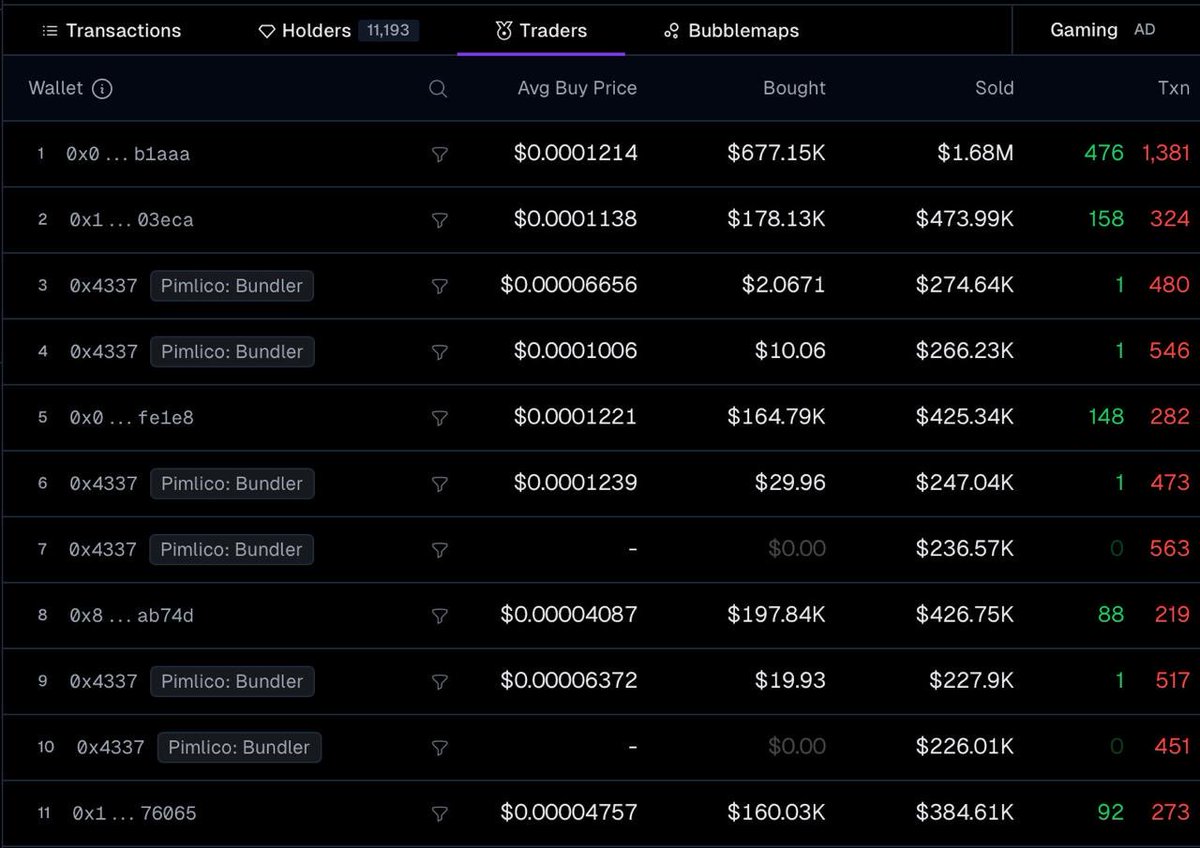The width and height of the screenshot is (1200, 848).
Task: Filter by row 7 Pimlico Bundler wallet
Action: pyautogui.click(x=439, y=550)
